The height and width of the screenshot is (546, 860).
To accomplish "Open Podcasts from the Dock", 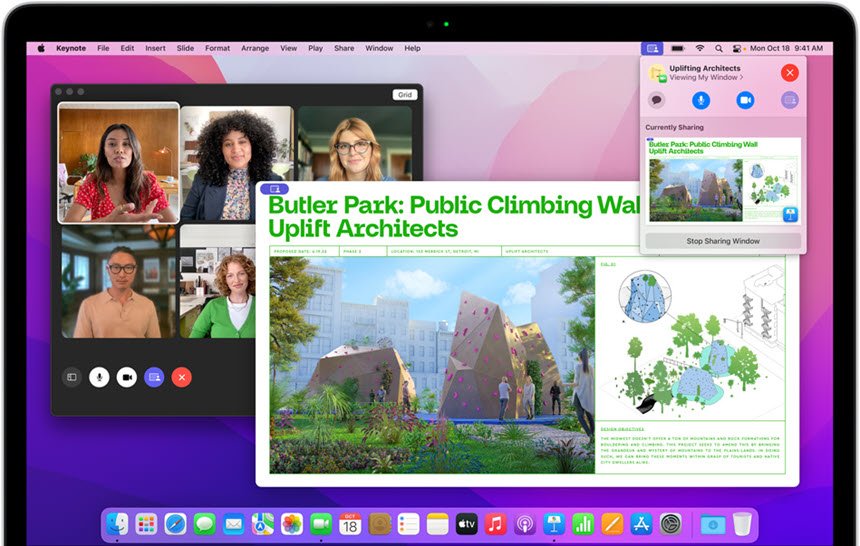I will coord(525,525).
